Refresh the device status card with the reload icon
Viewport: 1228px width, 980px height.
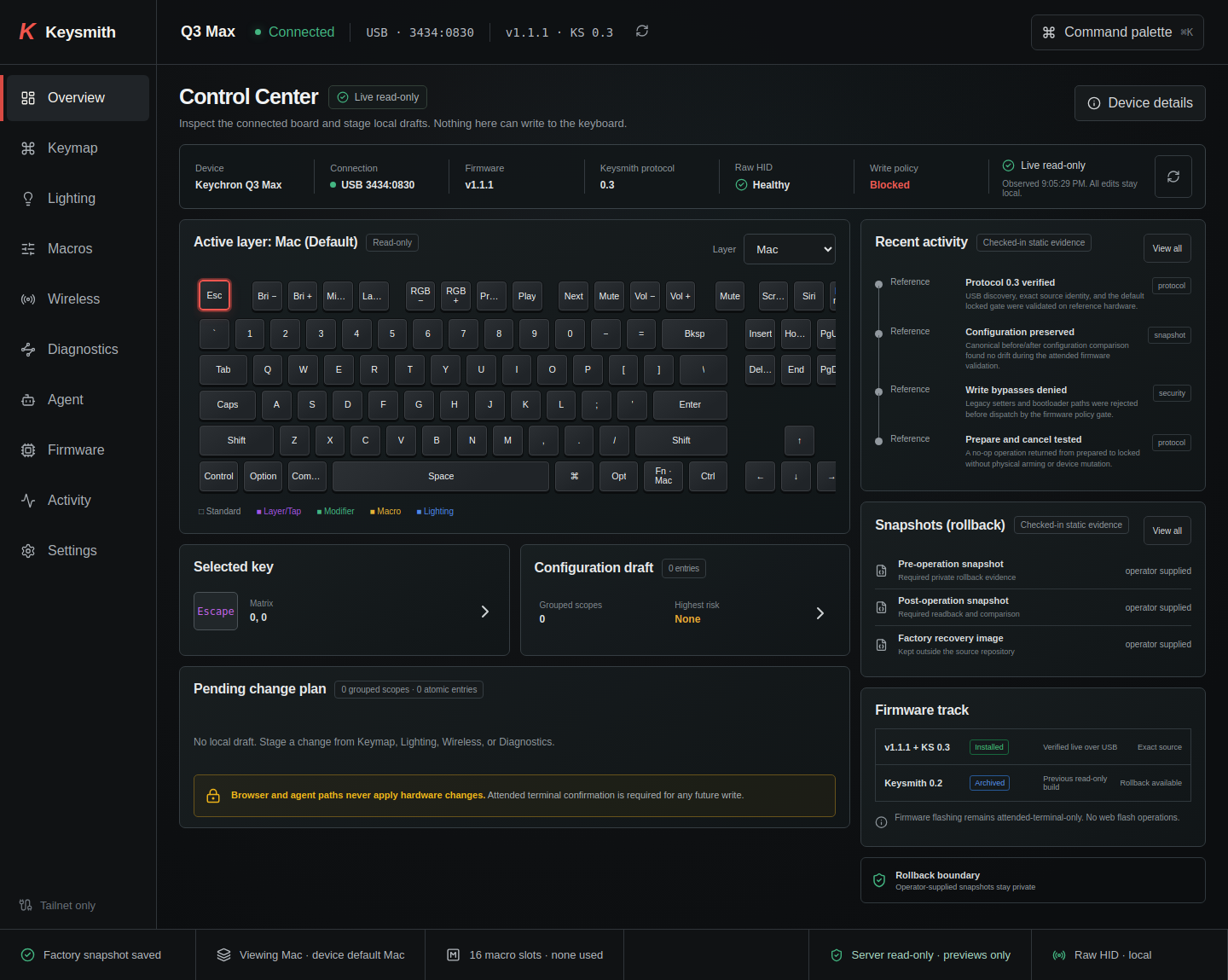(1173, 177)
